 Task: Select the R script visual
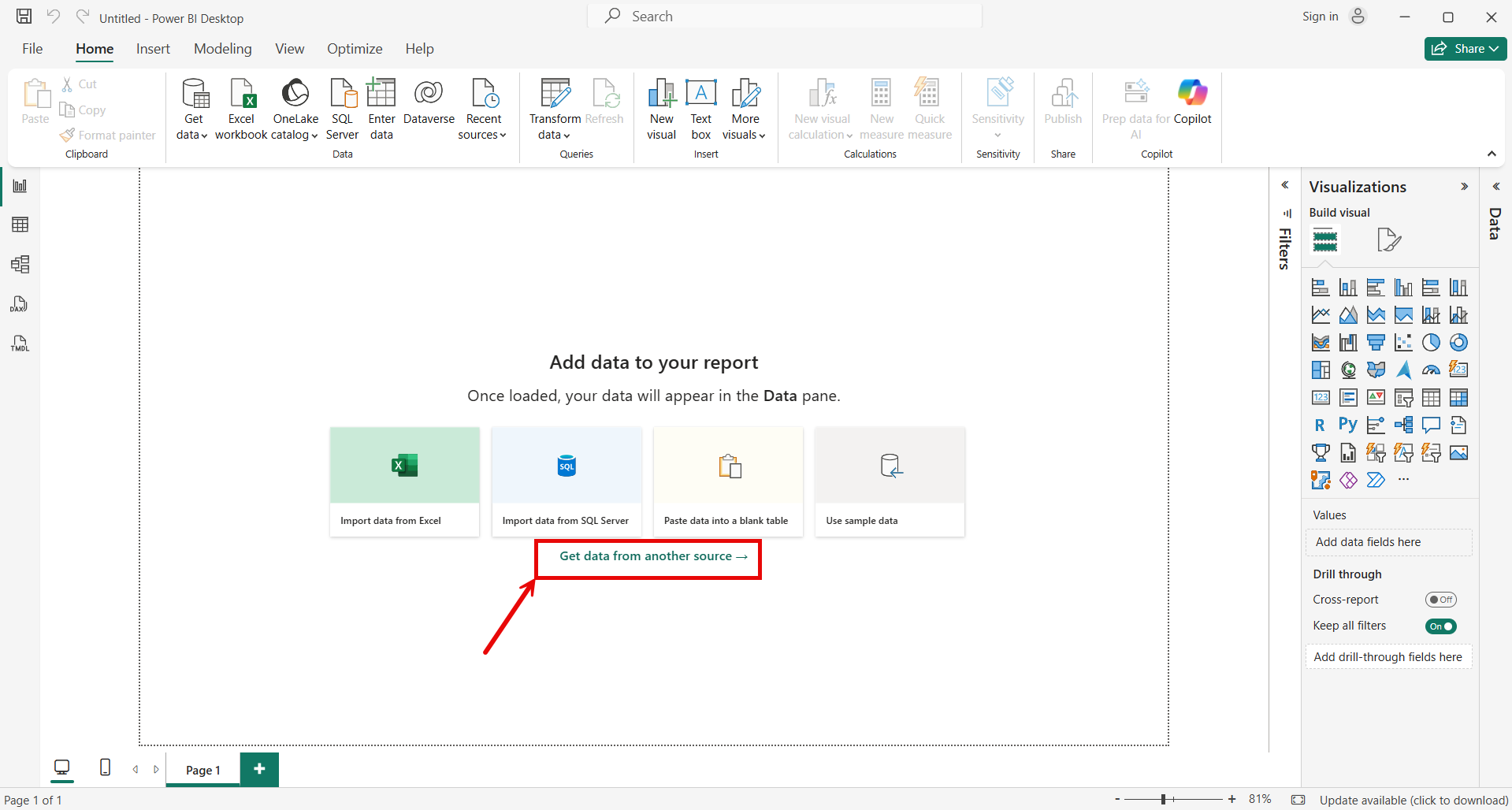1320,425
